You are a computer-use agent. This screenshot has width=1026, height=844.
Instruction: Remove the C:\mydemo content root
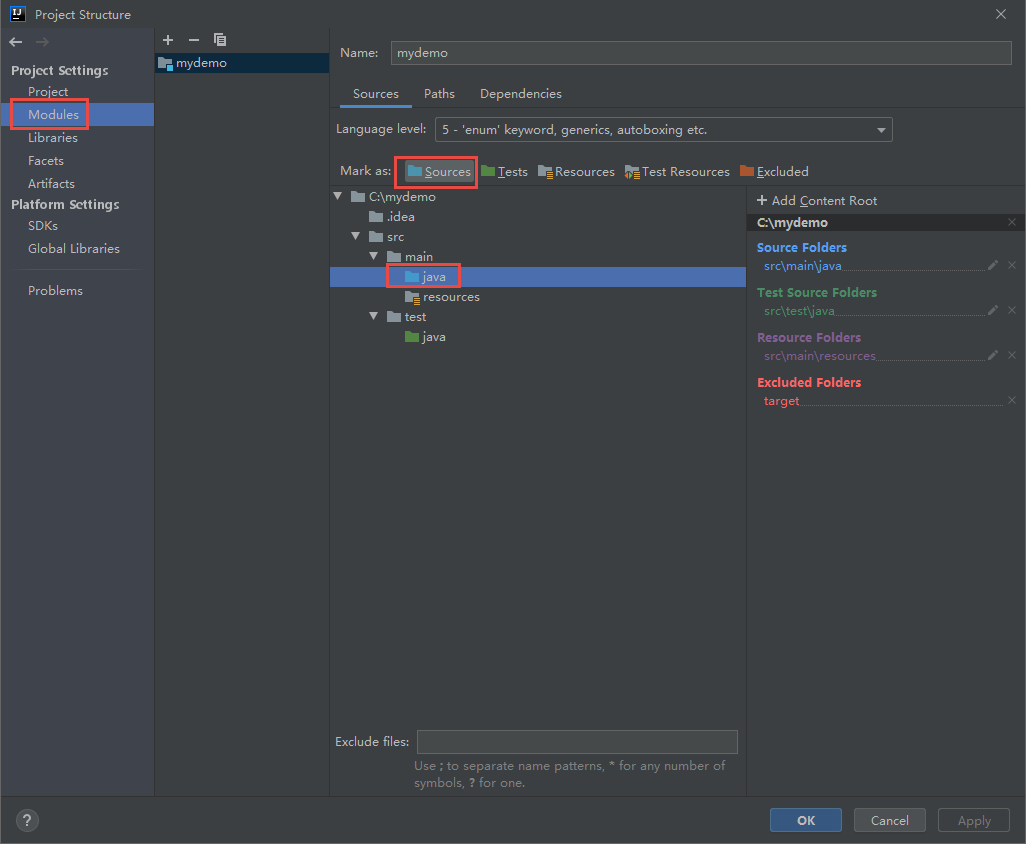click(x=1011, y=223)
